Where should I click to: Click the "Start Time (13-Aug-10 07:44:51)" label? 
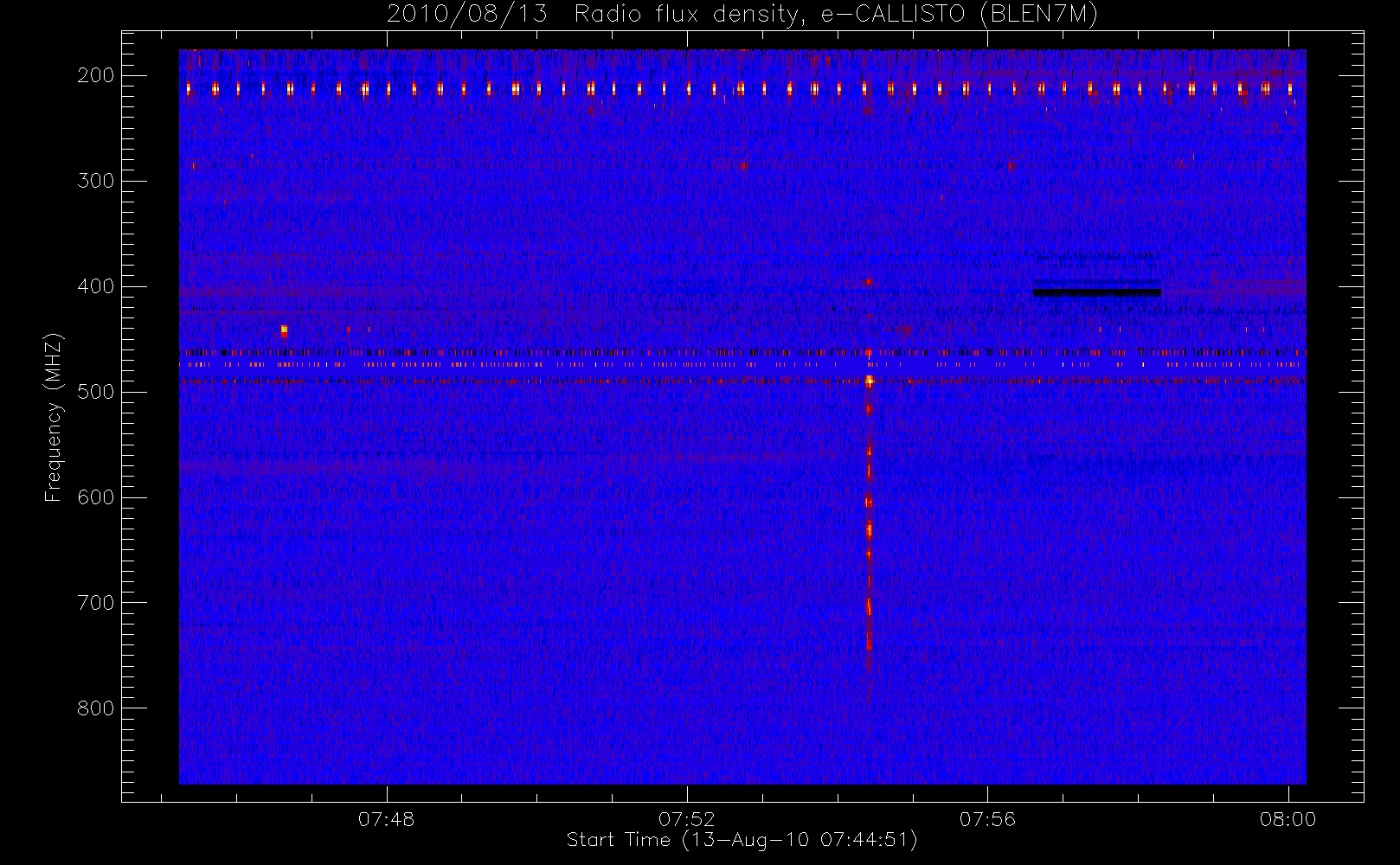[x=742, y=840]
